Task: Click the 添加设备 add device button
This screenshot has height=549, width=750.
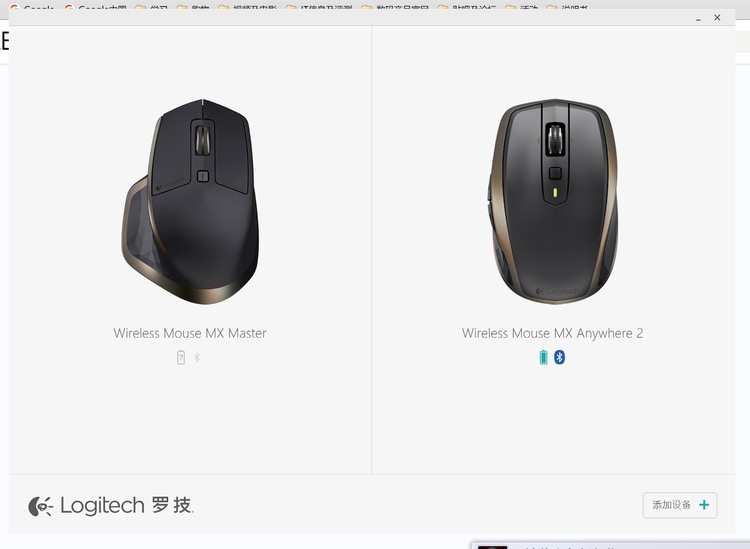Action: (x=680, y=505)
